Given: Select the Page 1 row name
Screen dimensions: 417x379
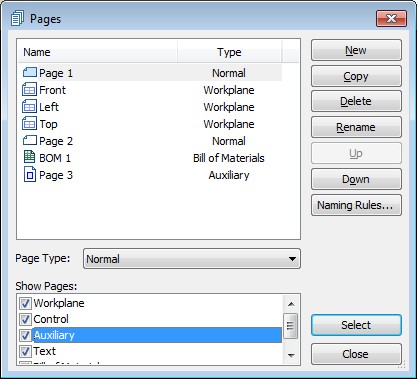Looking at the screenshot, I should [56, 73].
